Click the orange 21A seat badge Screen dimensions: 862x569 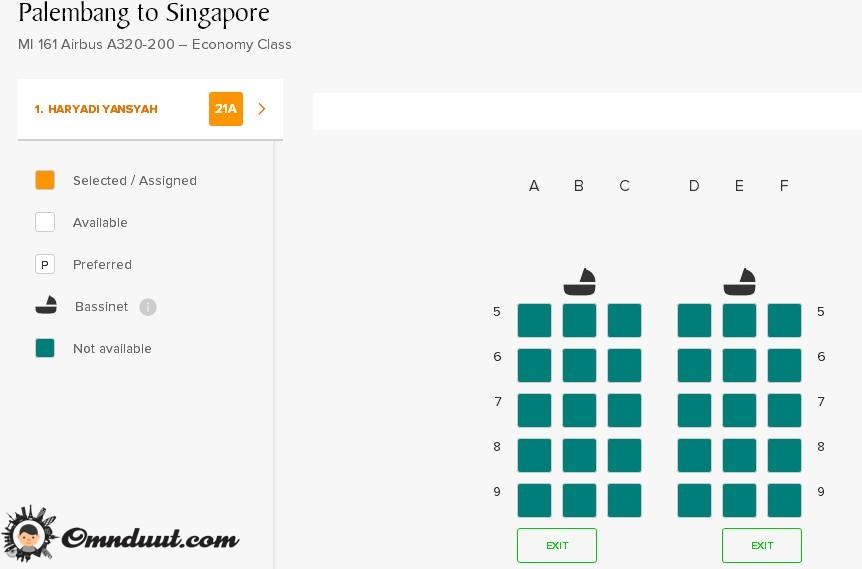(226, 109)
